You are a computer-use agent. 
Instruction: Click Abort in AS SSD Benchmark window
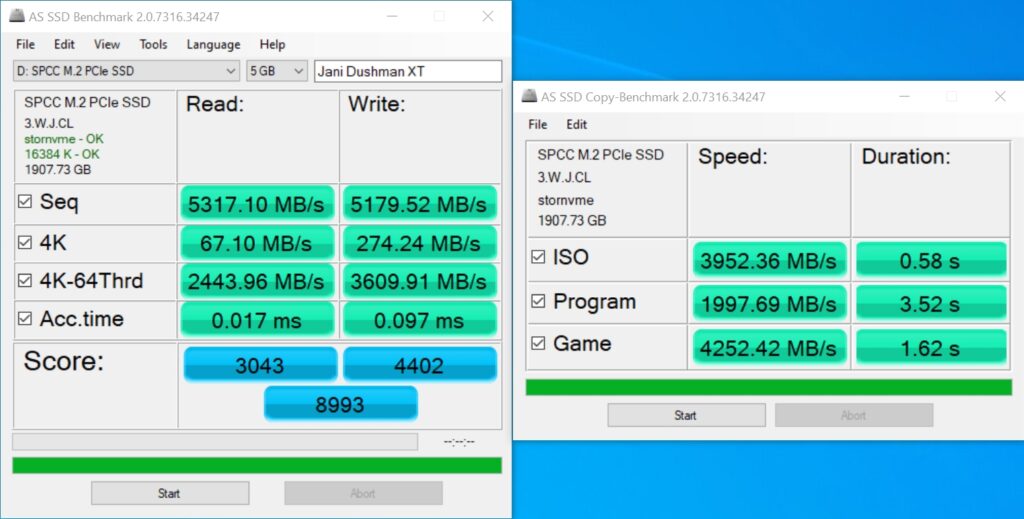[363, 493]
